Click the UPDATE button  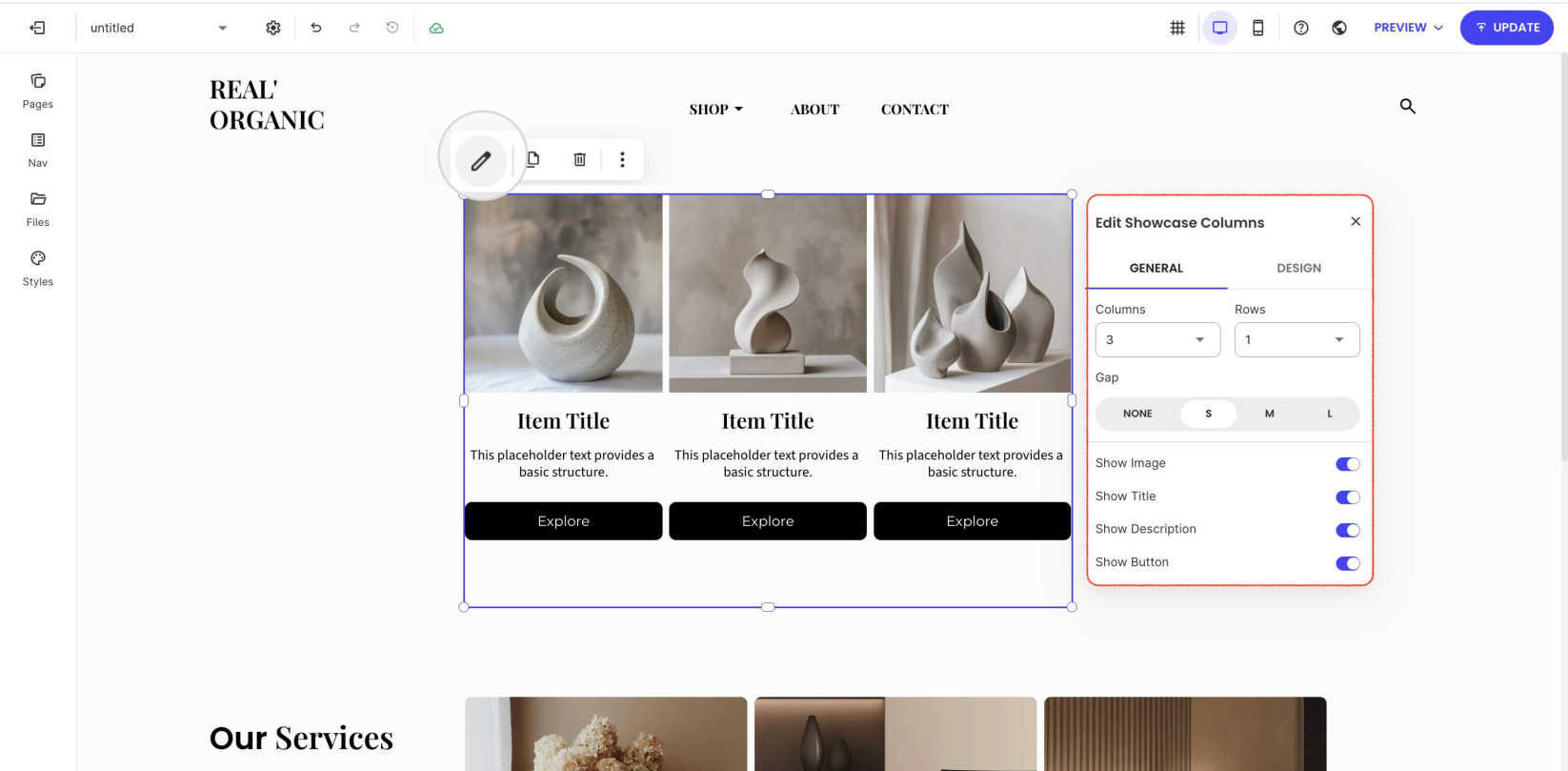pyautogui.click(x=1506, y=28)
